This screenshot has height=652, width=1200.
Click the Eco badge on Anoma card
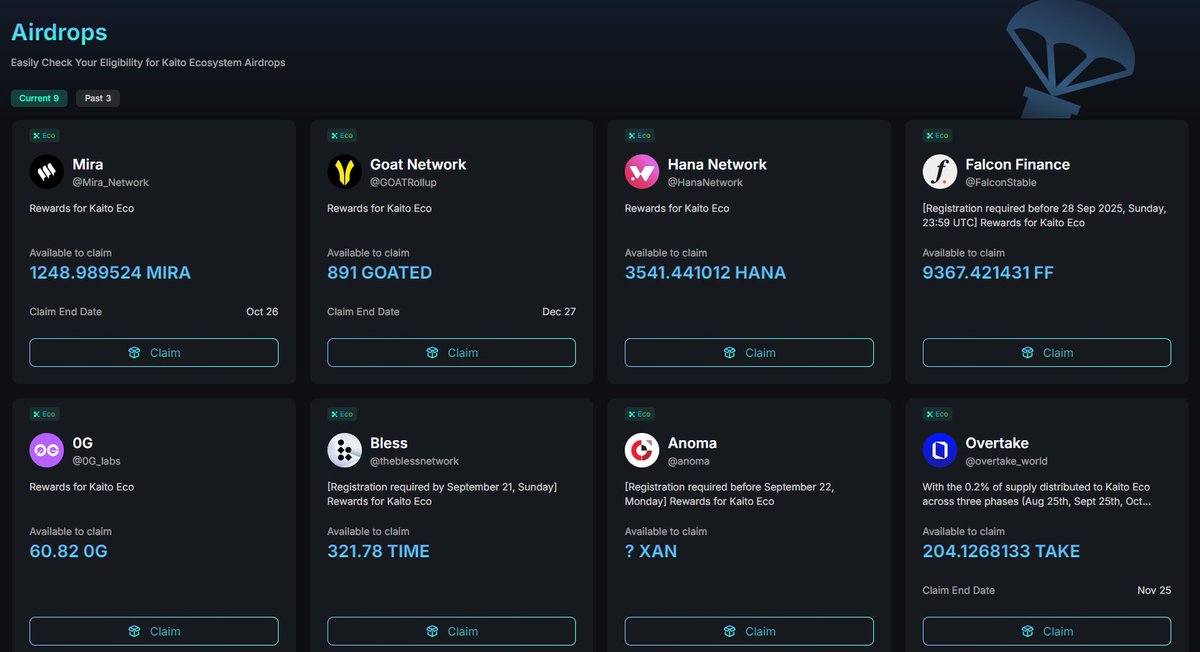640,414
